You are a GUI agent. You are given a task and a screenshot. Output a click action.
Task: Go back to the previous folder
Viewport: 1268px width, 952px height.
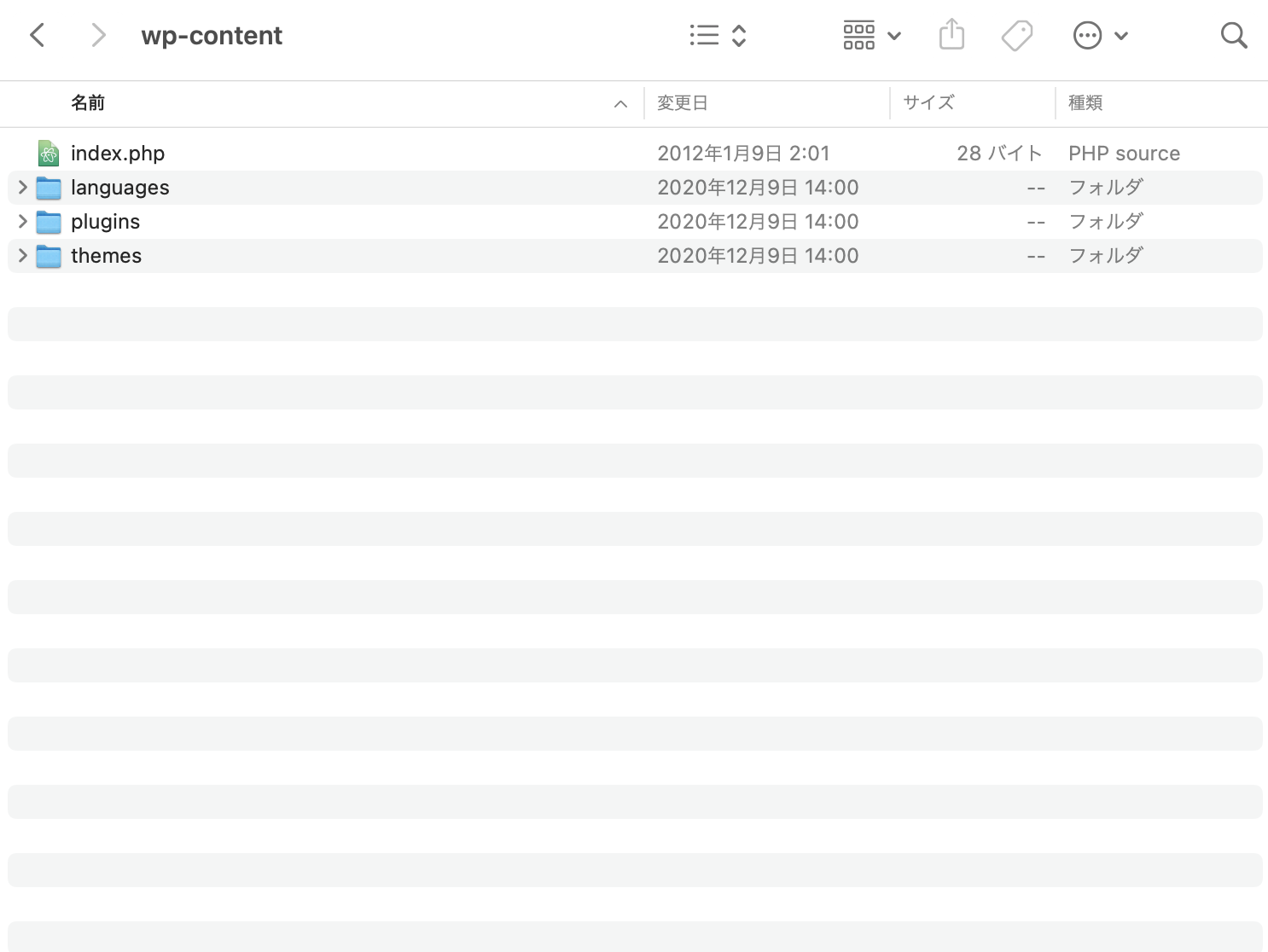(38, 35)
